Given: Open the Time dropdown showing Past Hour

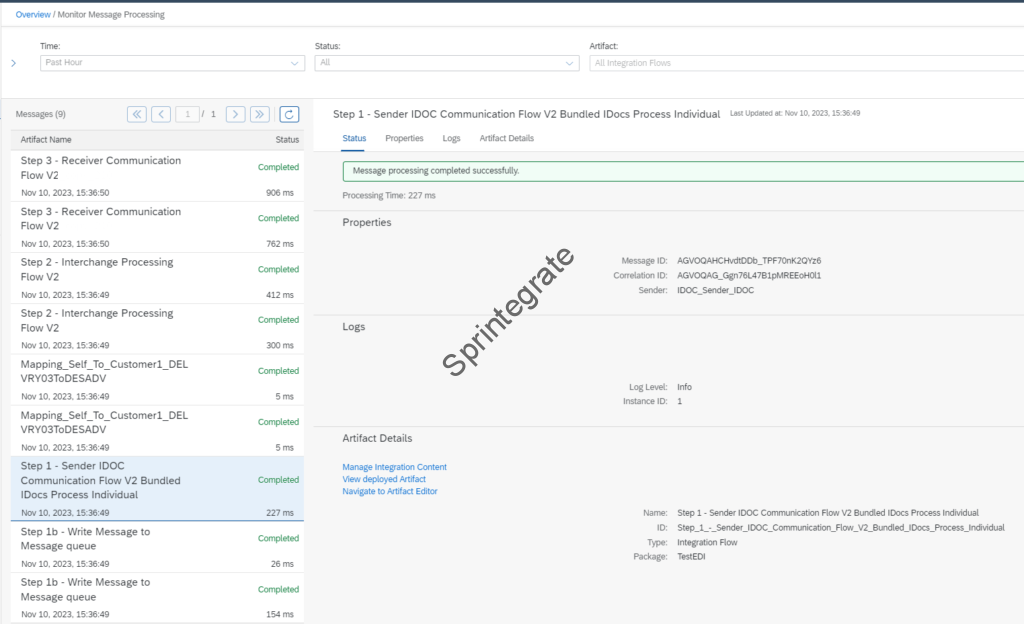Looking at the screenshot, I should click(171, 63).
